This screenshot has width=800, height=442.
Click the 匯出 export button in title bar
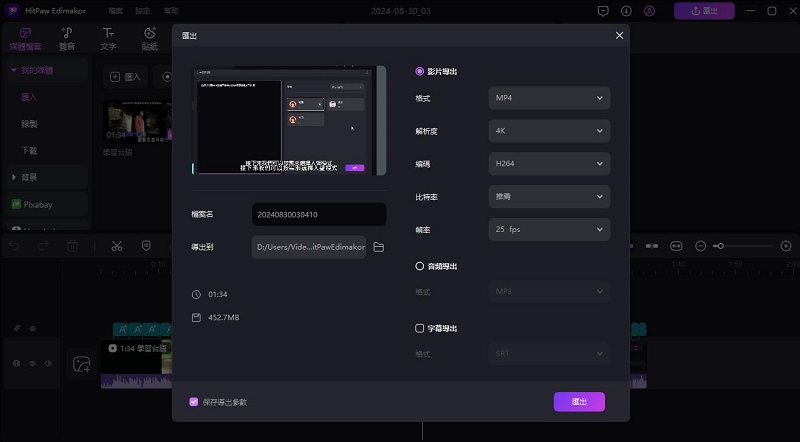(704, 11)
